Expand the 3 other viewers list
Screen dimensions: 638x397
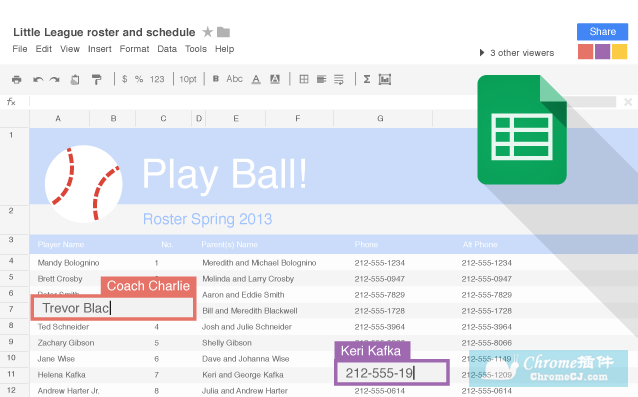[517, 53]
